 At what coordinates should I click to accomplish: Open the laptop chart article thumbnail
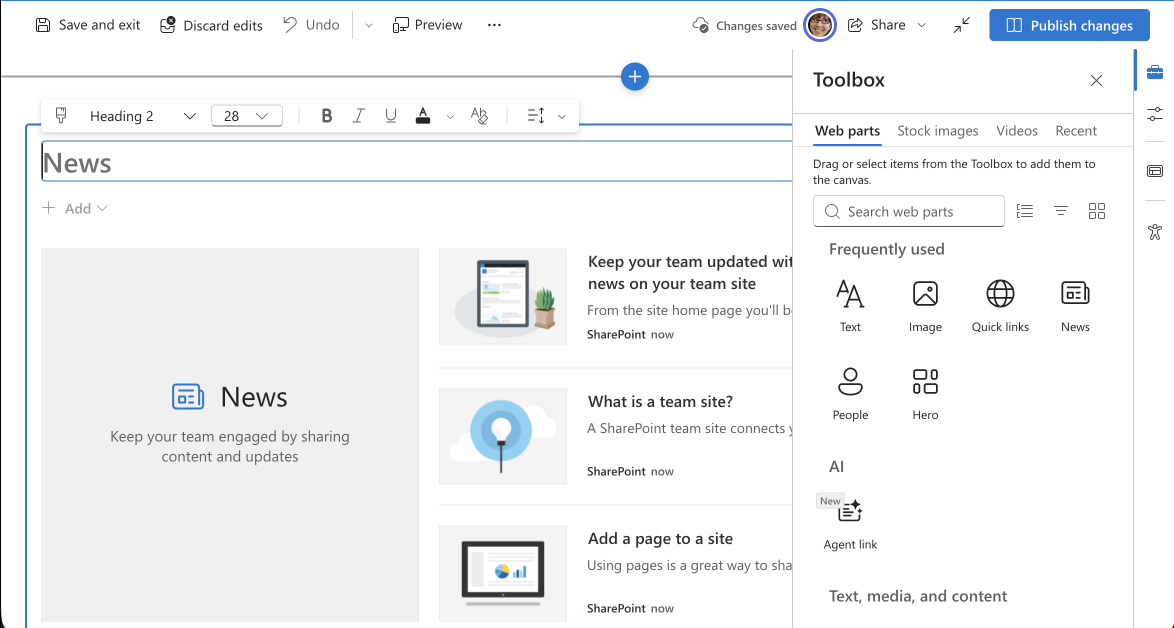point(503,573)
